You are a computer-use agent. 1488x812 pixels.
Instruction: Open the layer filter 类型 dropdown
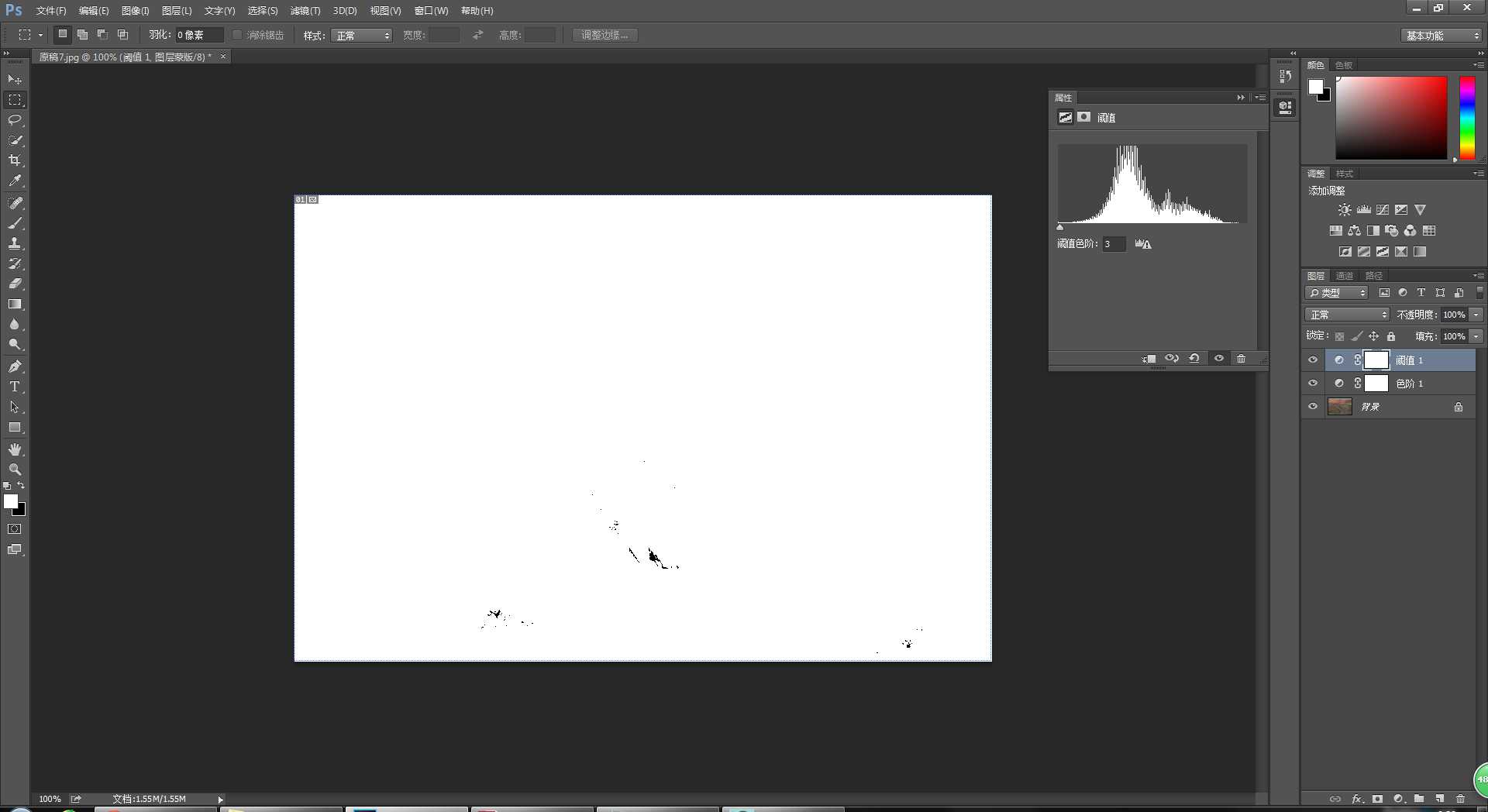(x=1337, y=293)
